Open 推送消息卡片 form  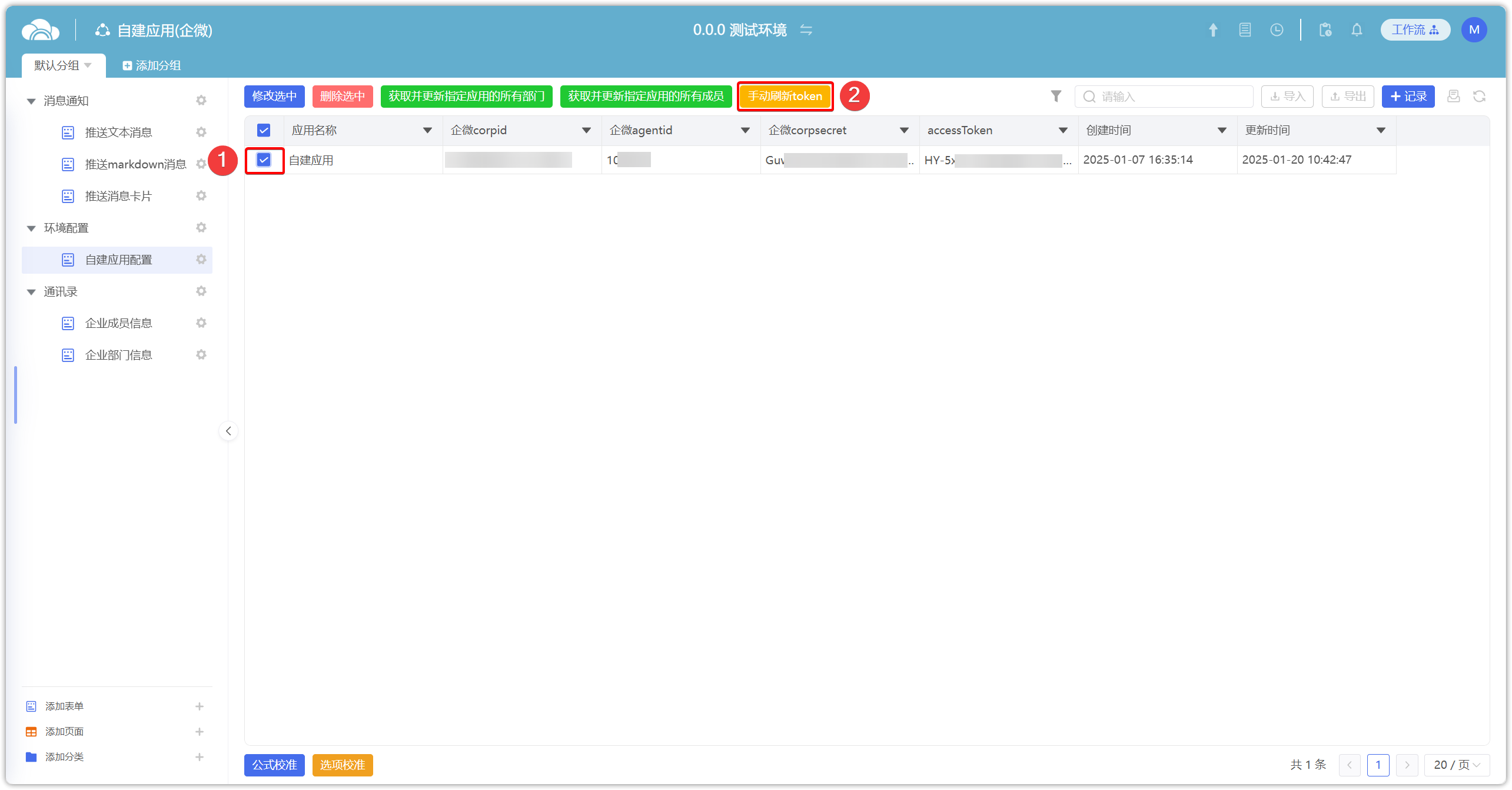coord(118,196)
